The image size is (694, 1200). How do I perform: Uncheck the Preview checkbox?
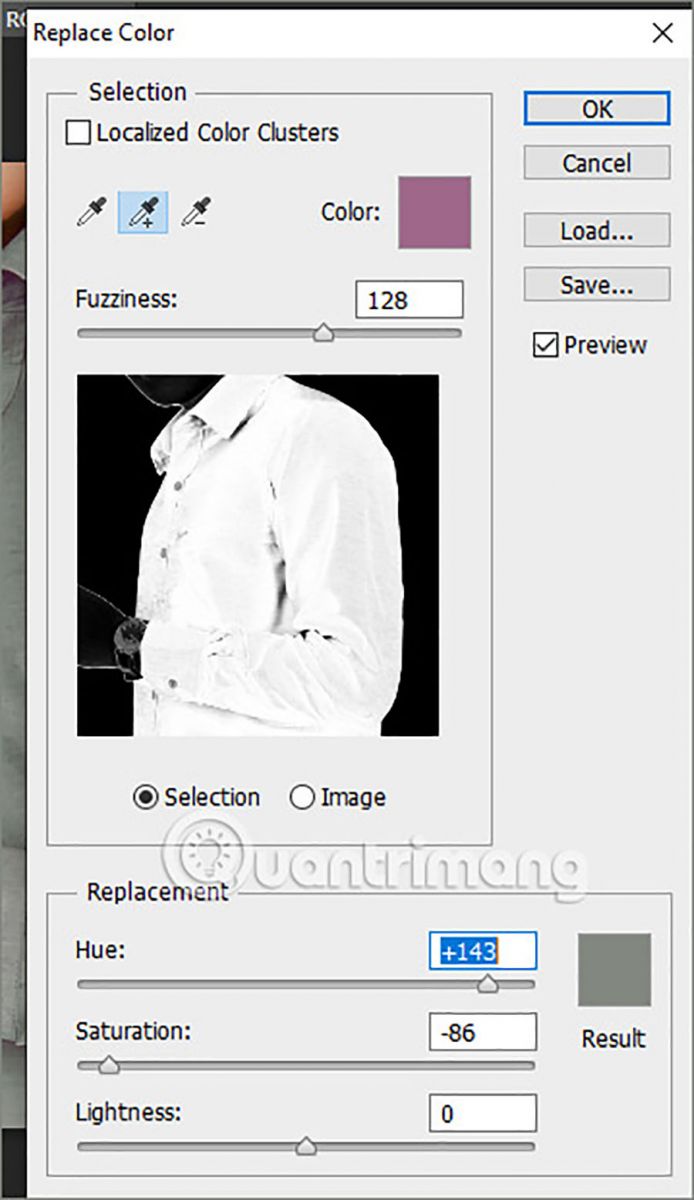pos(546,346)
